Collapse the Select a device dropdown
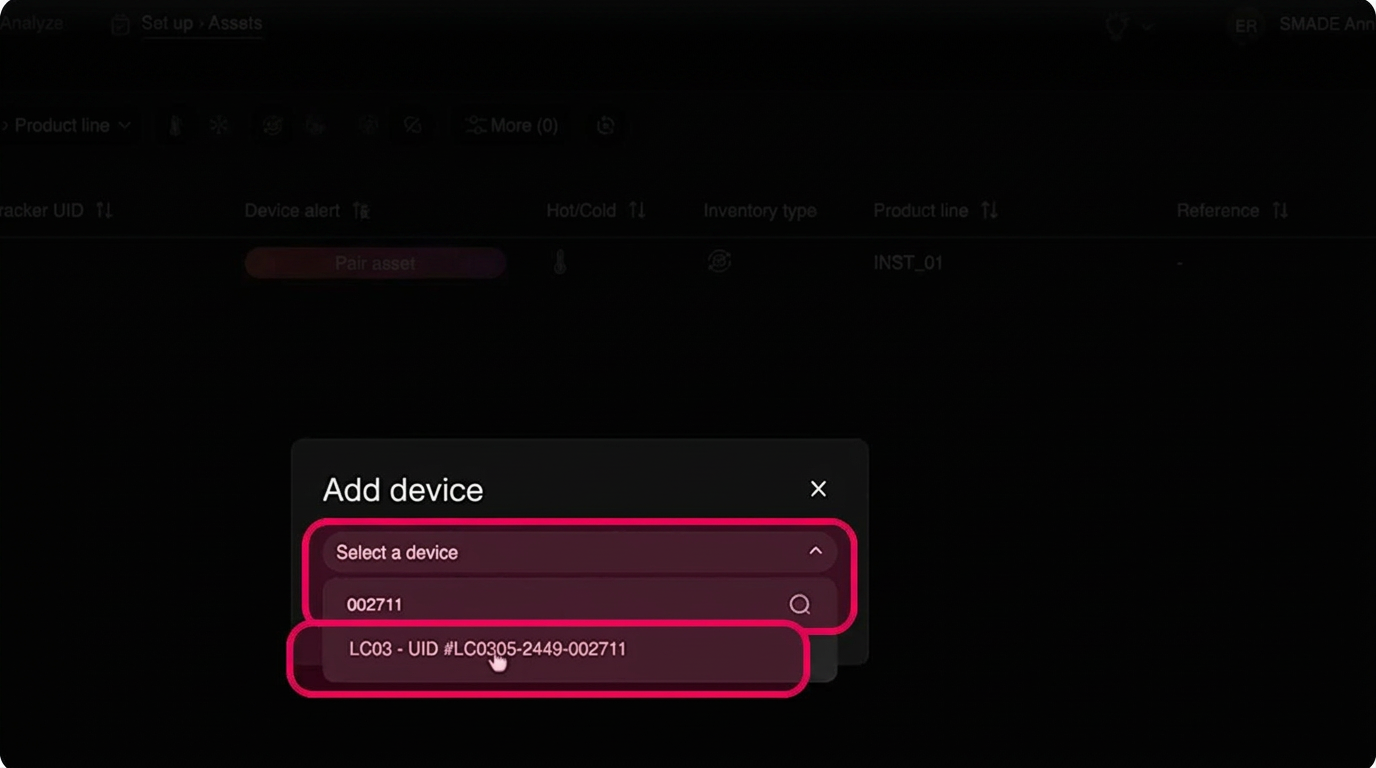This screenshot has height=768, width=1376. click(816, 551)
